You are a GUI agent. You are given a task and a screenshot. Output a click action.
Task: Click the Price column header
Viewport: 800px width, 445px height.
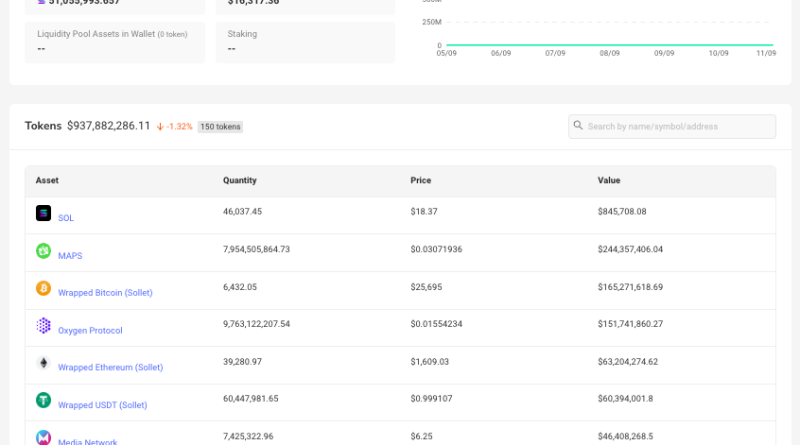pyautogui.click(x=421, y=180)
